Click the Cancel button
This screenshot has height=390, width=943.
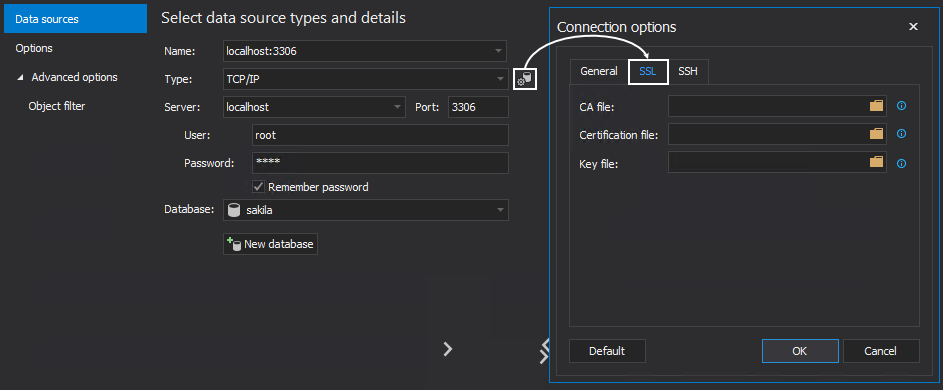(881, 351)
